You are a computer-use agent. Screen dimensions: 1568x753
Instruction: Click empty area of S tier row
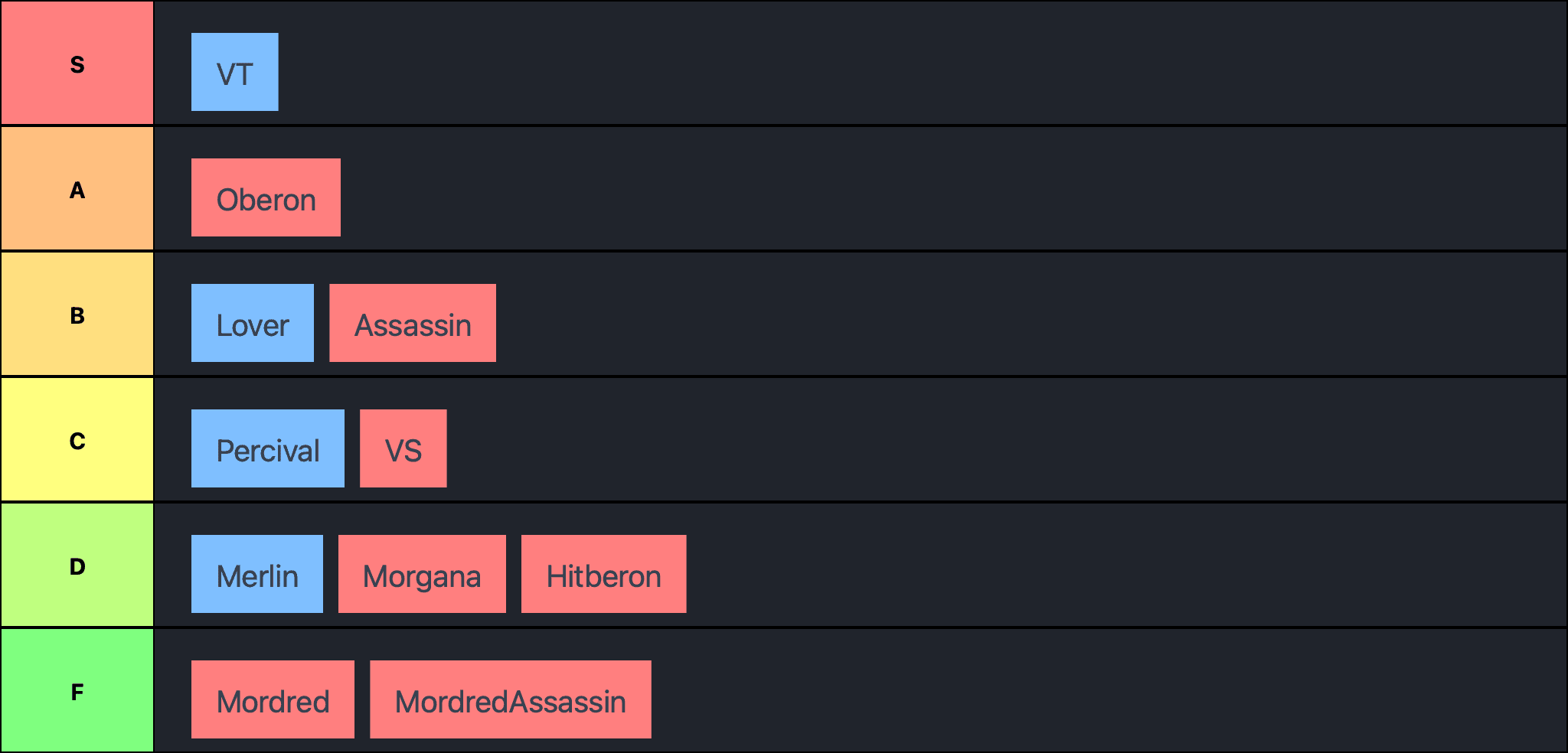click(x=919, y=63)
